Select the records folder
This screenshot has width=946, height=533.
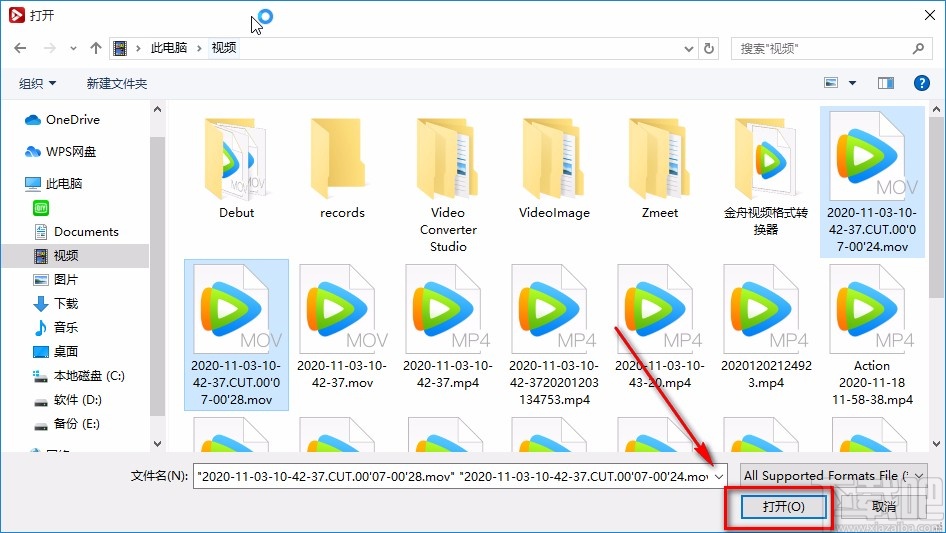click(342, 168)
